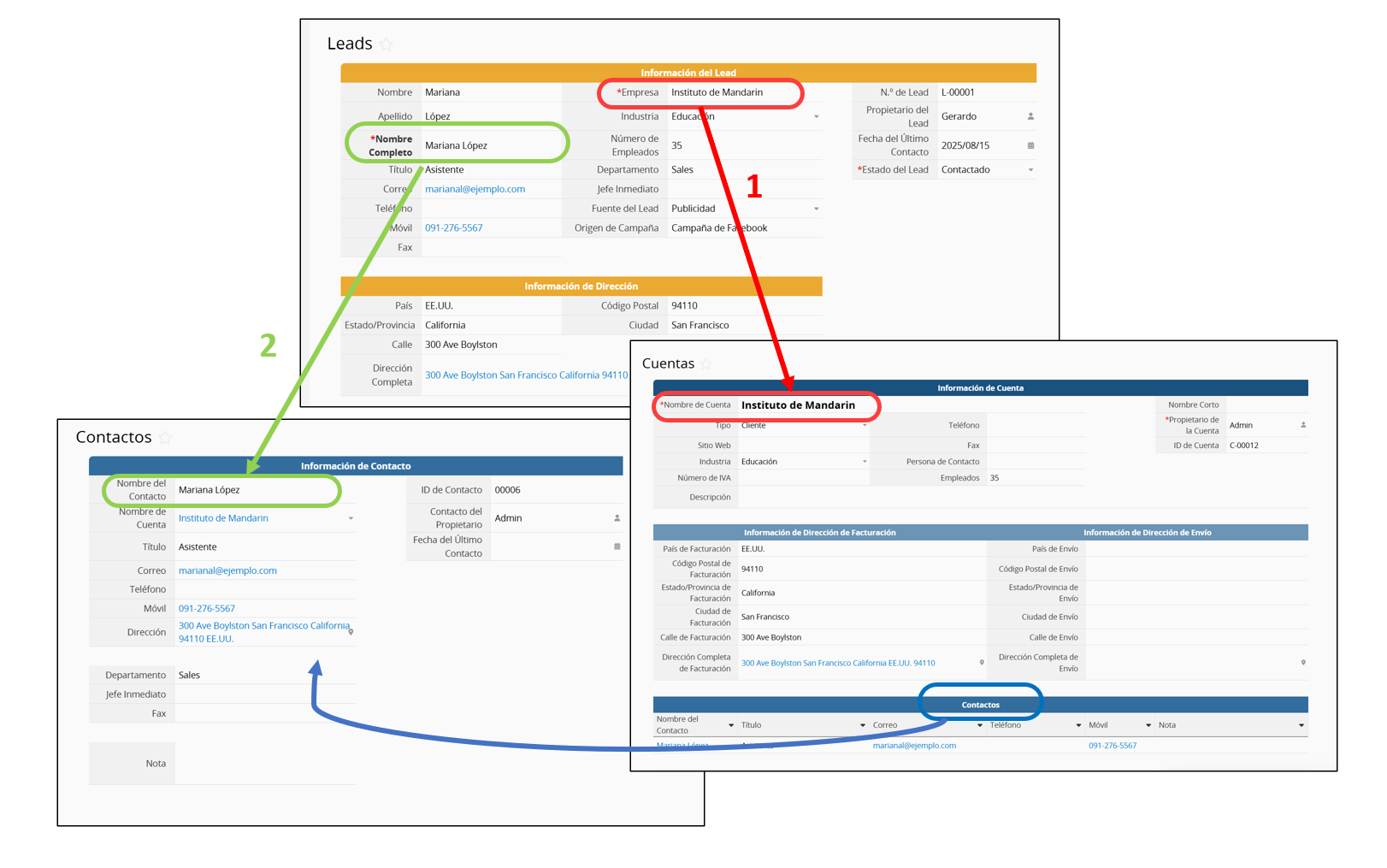Open the Fuente del Lead dropdown arrow
The width and height of the screenshot is (1387, 868).
(x=816, y=209)
